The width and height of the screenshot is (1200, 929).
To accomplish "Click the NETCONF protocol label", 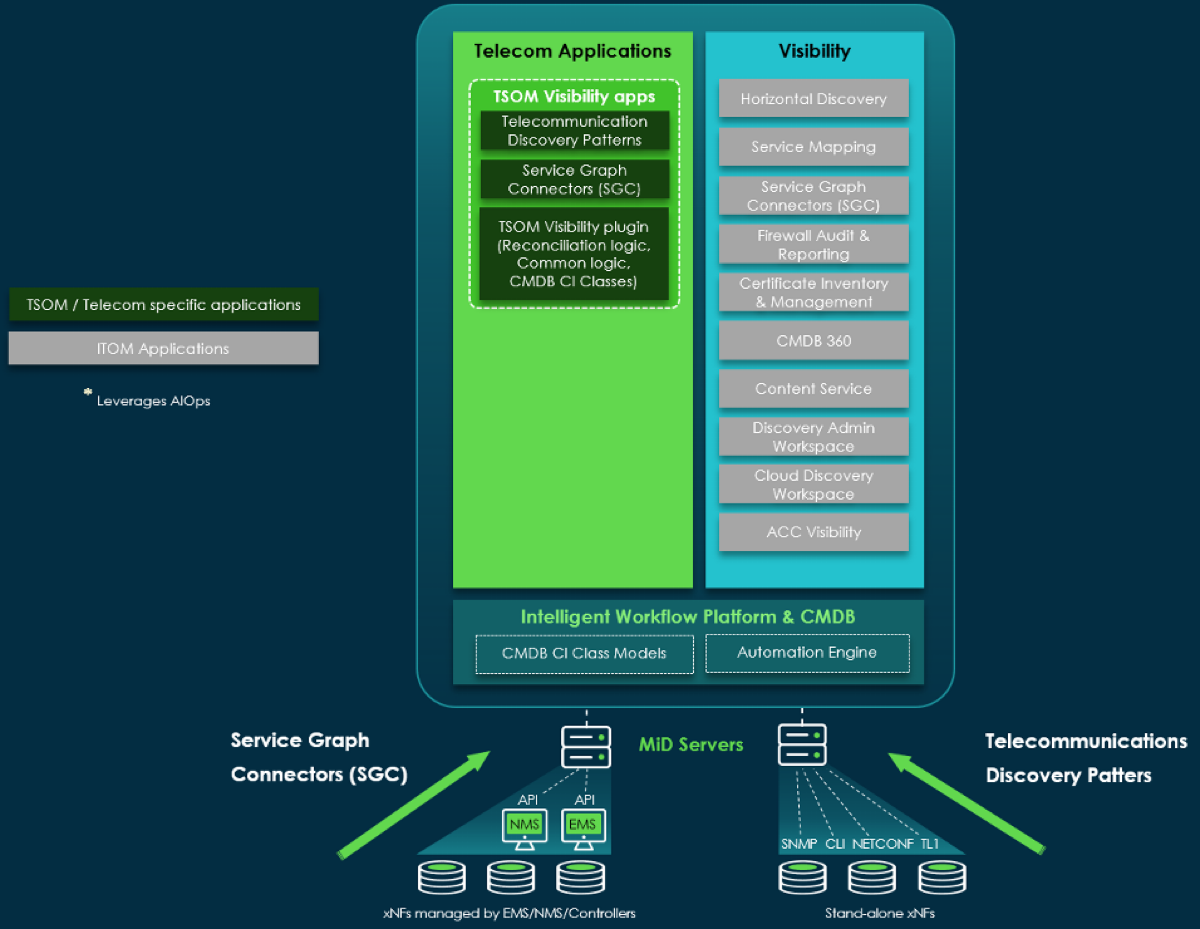I will pos(883,844).
